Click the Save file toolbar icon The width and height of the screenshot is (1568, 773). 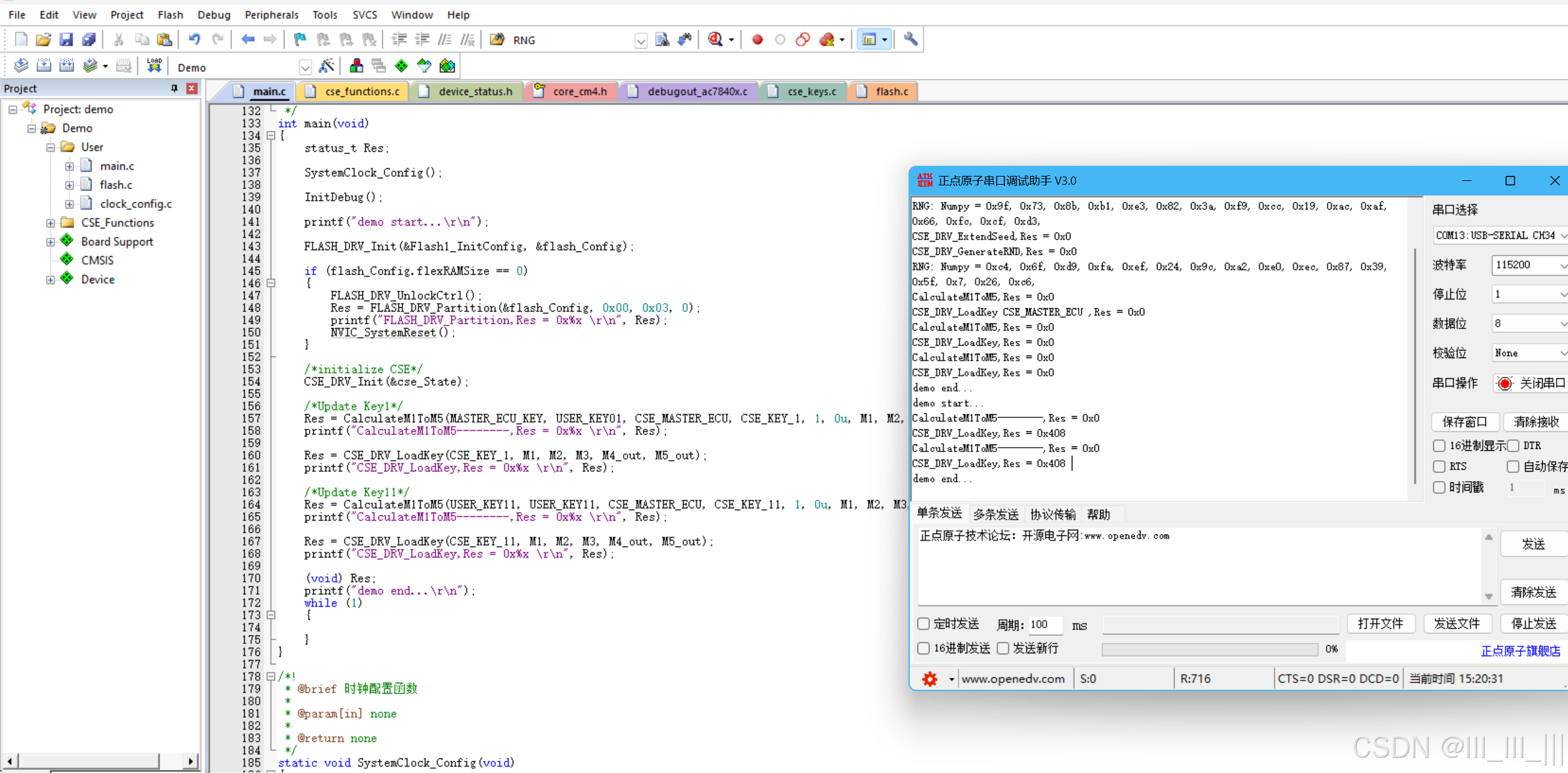pos(66,40)
